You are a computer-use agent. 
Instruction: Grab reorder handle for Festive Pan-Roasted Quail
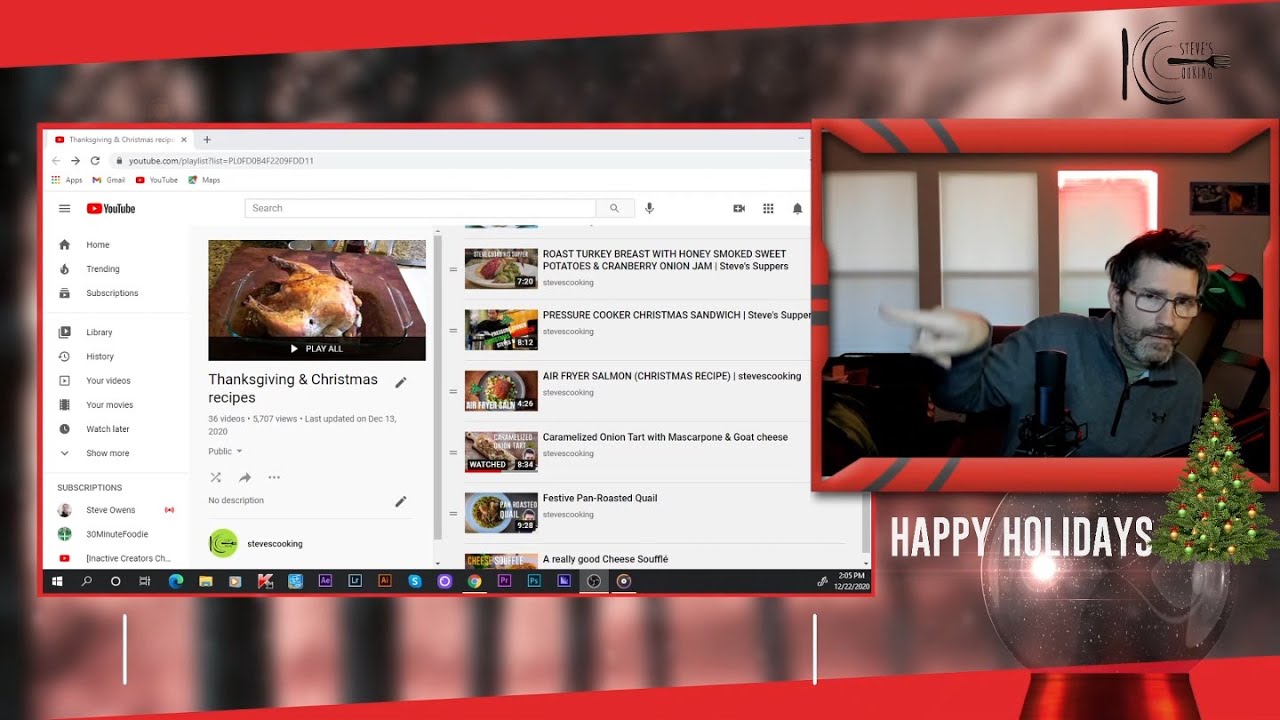pyautogui.click(x=453, y=514)
